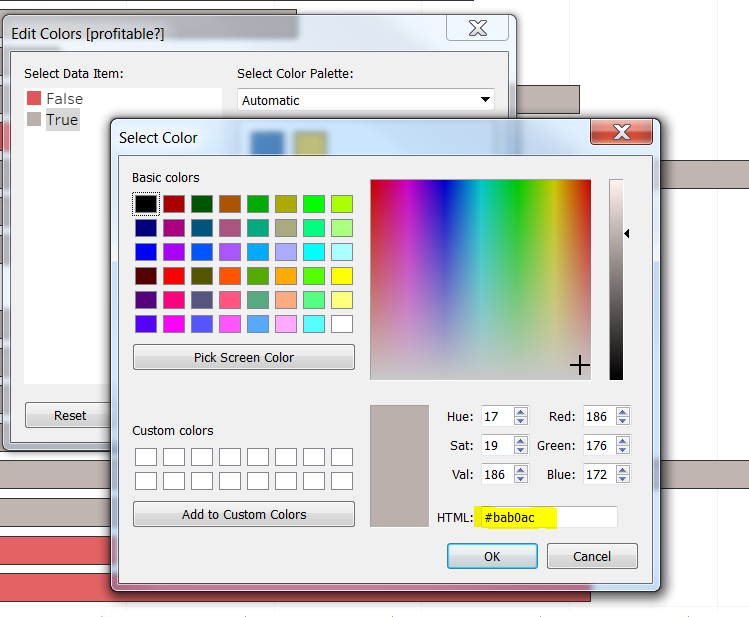749x617 pixels.
Task: Close the Select Color dialog
Action: (621, 132)
